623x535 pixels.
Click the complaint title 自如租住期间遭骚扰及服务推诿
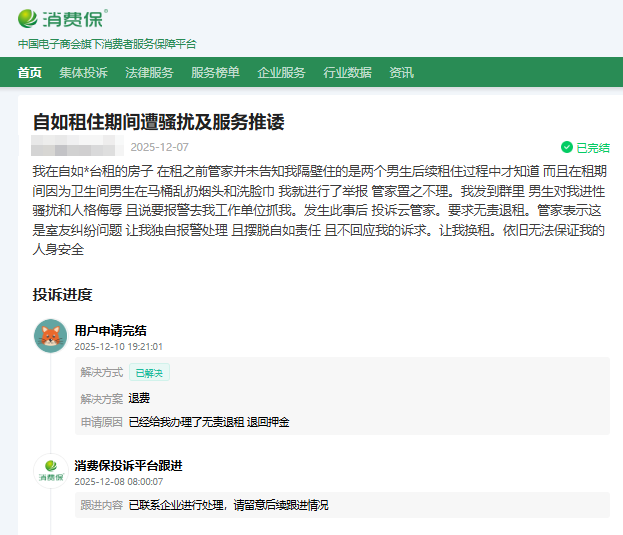pos(159,122)
